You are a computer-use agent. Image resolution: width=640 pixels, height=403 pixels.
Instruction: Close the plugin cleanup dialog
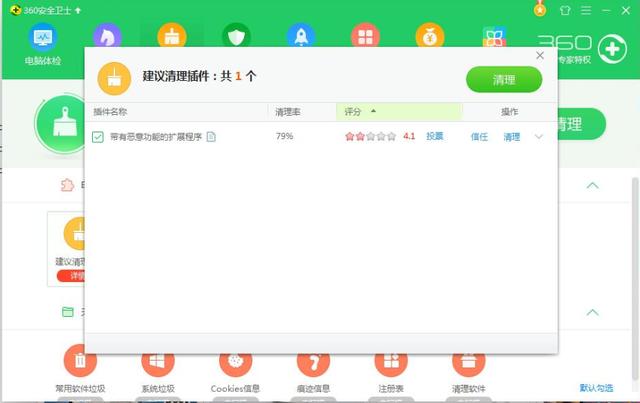[x=540, y=56]
